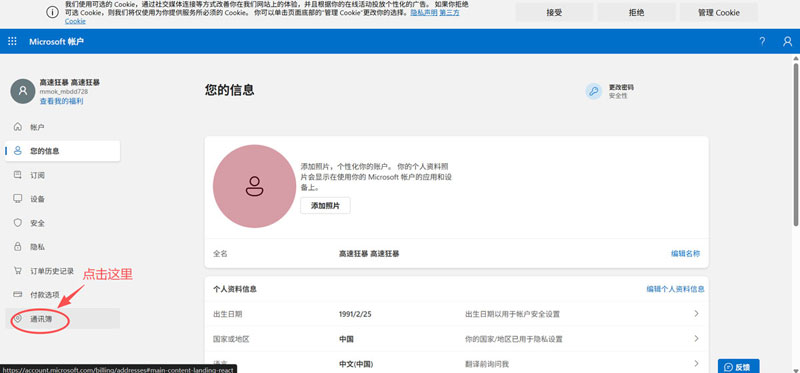This screenshot has height=373, width=800.
Task: Click the 更改密码 link
Action: click(621, 87)
